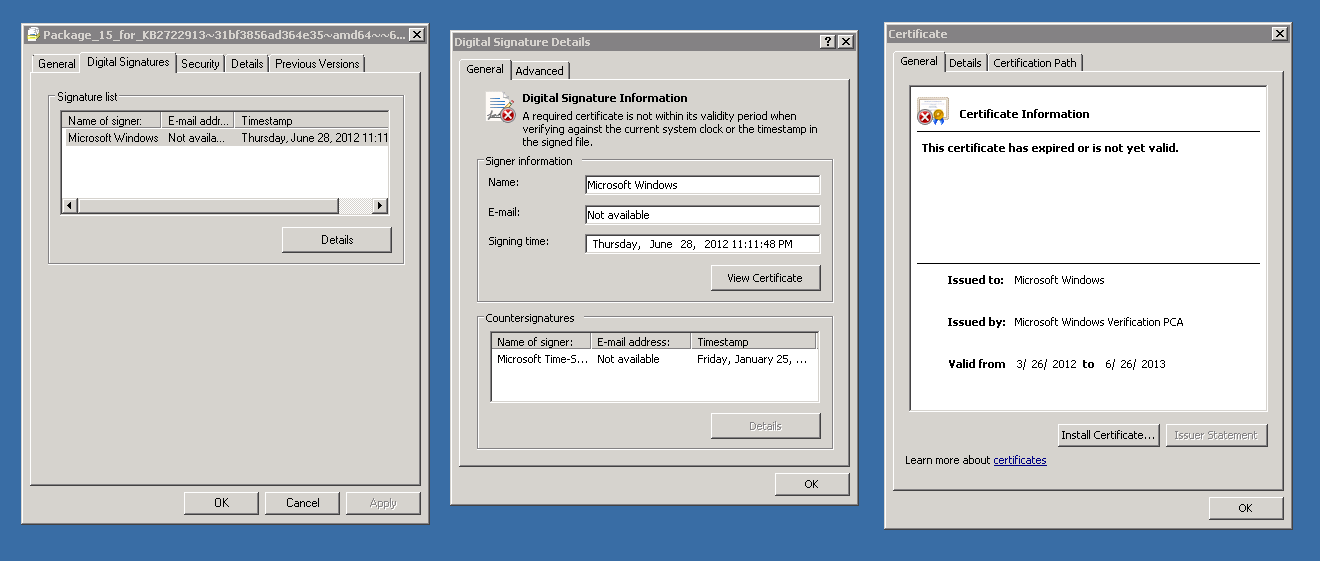Sort by Name of signer column in Signature list

(112, 121)
